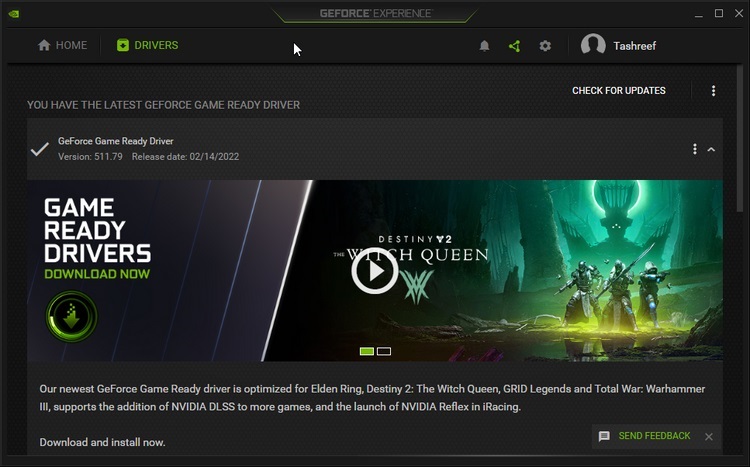Image resolution: width=750 pixels, height=467 pixels.
Task: Select the first banner slide indicator
Action: point(367,351)
